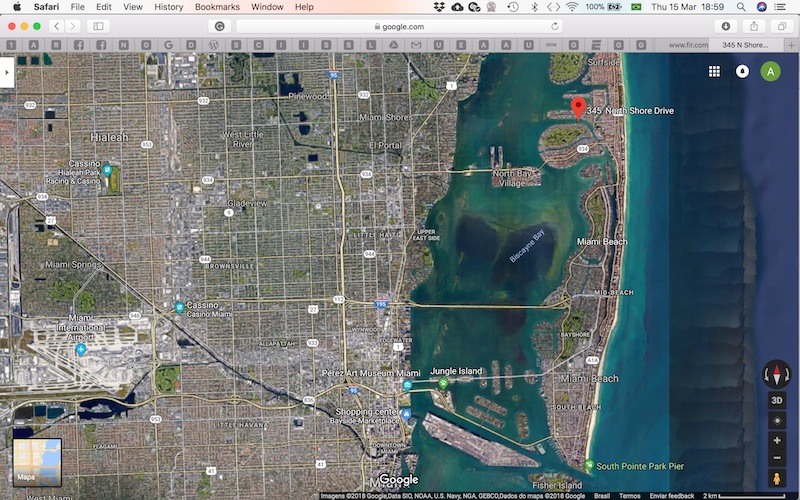Click the compass to reset map orientation

[x=777, y=375]
